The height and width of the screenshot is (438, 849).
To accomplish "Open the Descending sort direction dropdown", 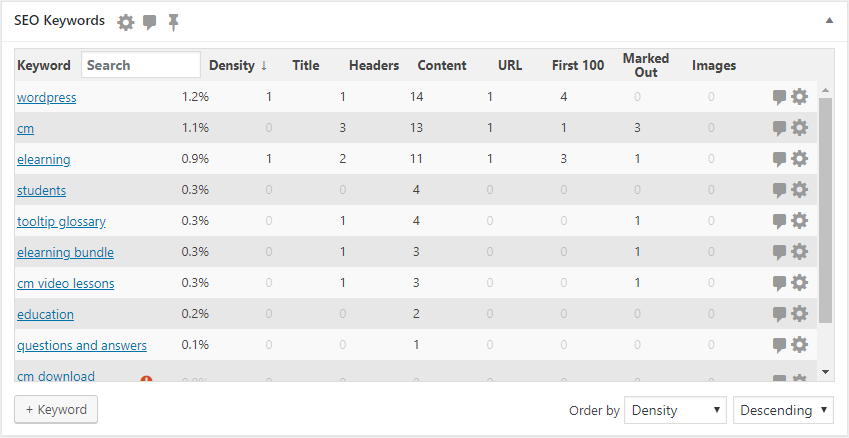I will tap(783, 410).
